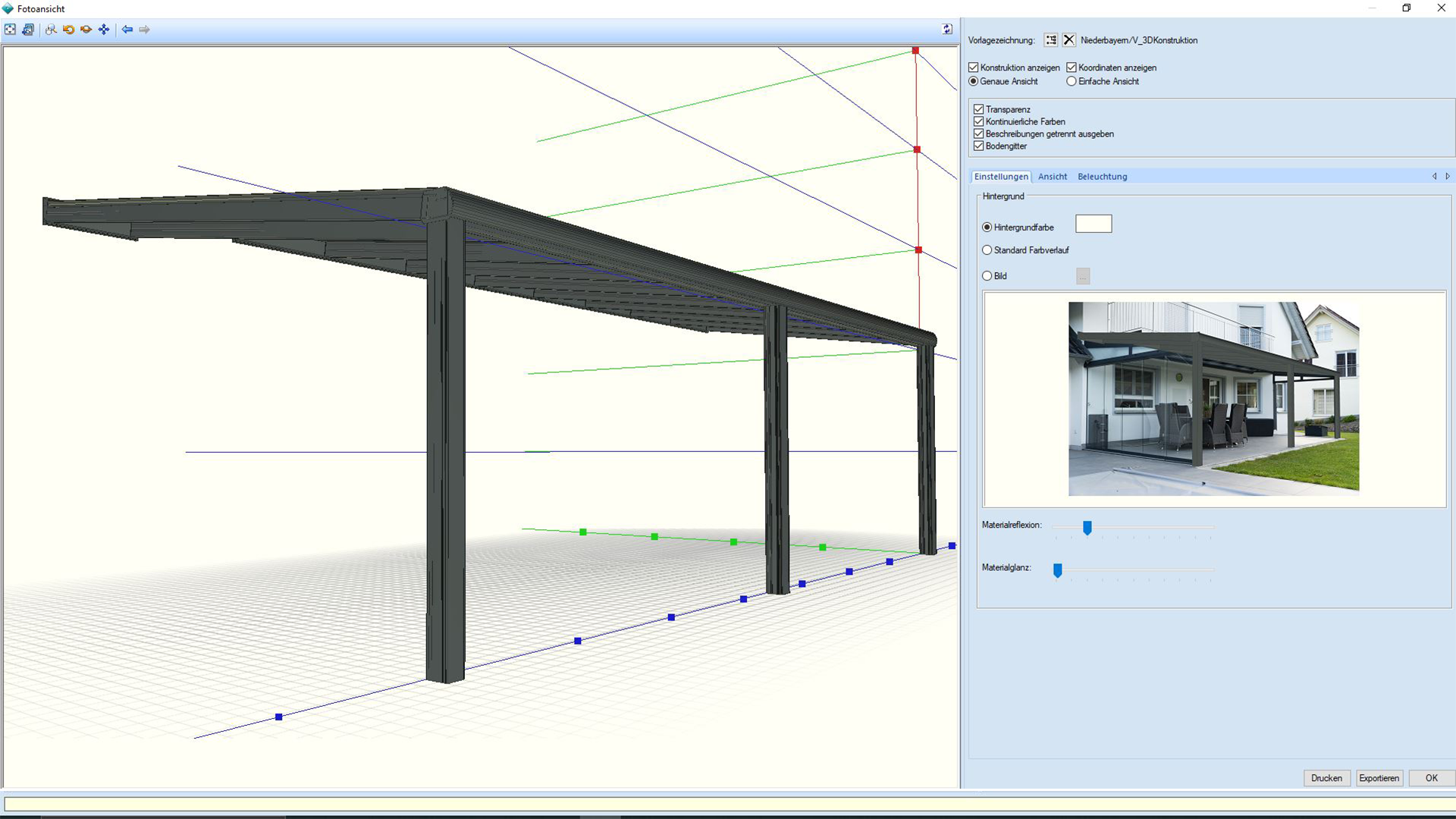This screenshot has width=1456, height=819.
Task: Select Einfache Ansicht radio button
Action: (1072, 81)
